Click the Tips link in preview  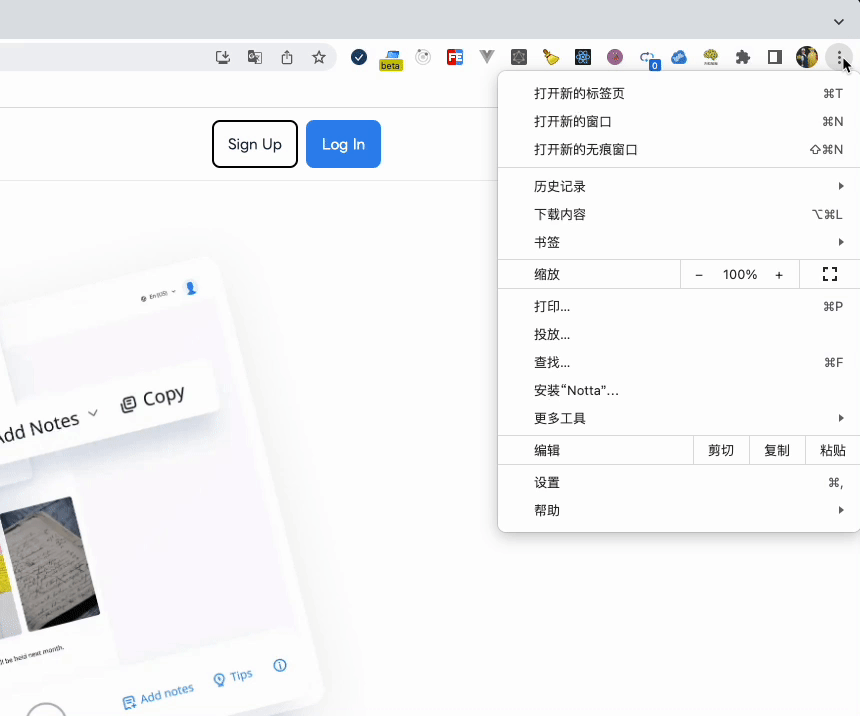click(233, 678)
